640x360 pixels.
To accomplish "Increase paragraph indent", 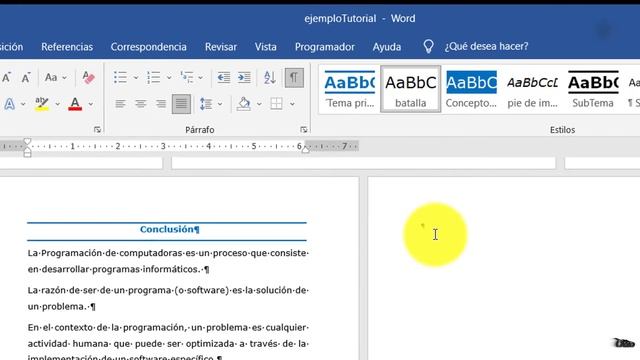I will pyautogui.click(x=244, y=77).
